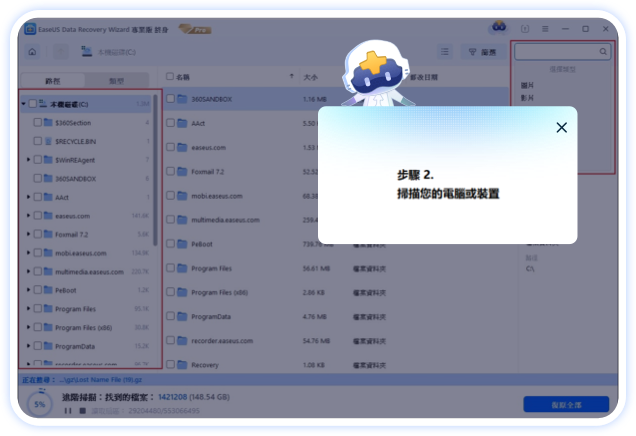Image resolution: width=636 pixels, height=436 pixels.
Task: Switch to list view icon
Action: click(x=444, y=51)
